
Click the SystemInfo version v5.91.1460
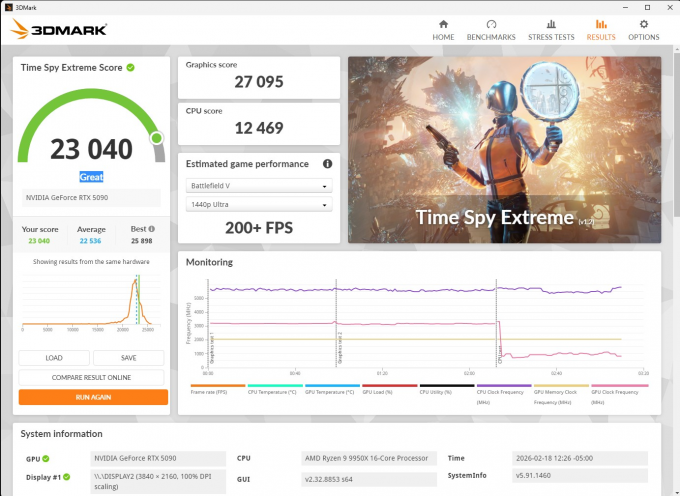click(x=580, y=476)
